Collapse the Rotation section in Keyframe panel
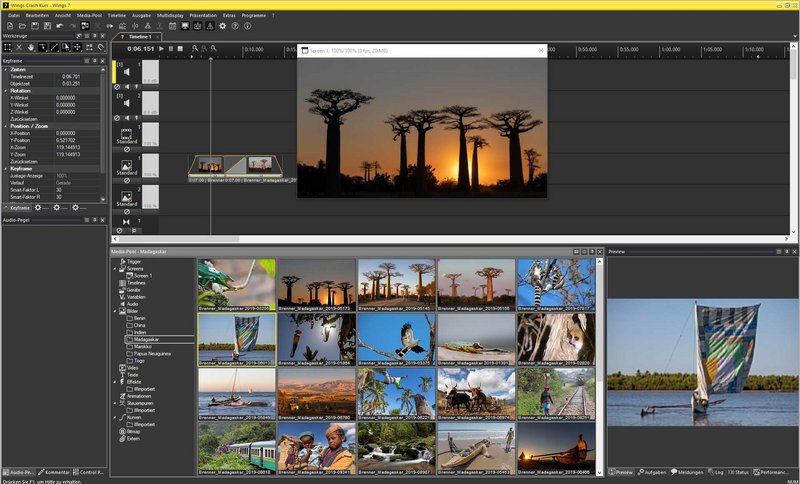The image size is (800, 484). tap(6, 90)
